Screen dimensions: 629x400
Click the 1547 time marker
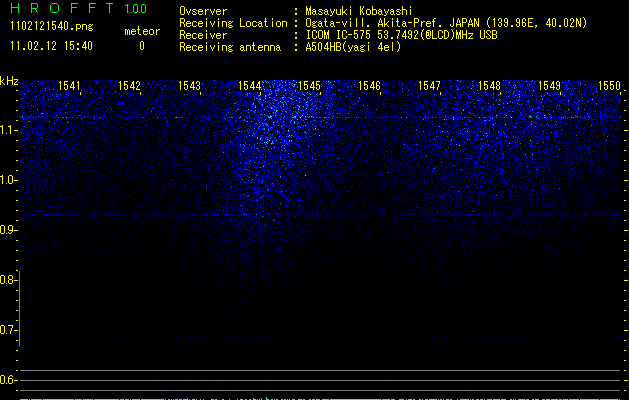click(429, 86)
